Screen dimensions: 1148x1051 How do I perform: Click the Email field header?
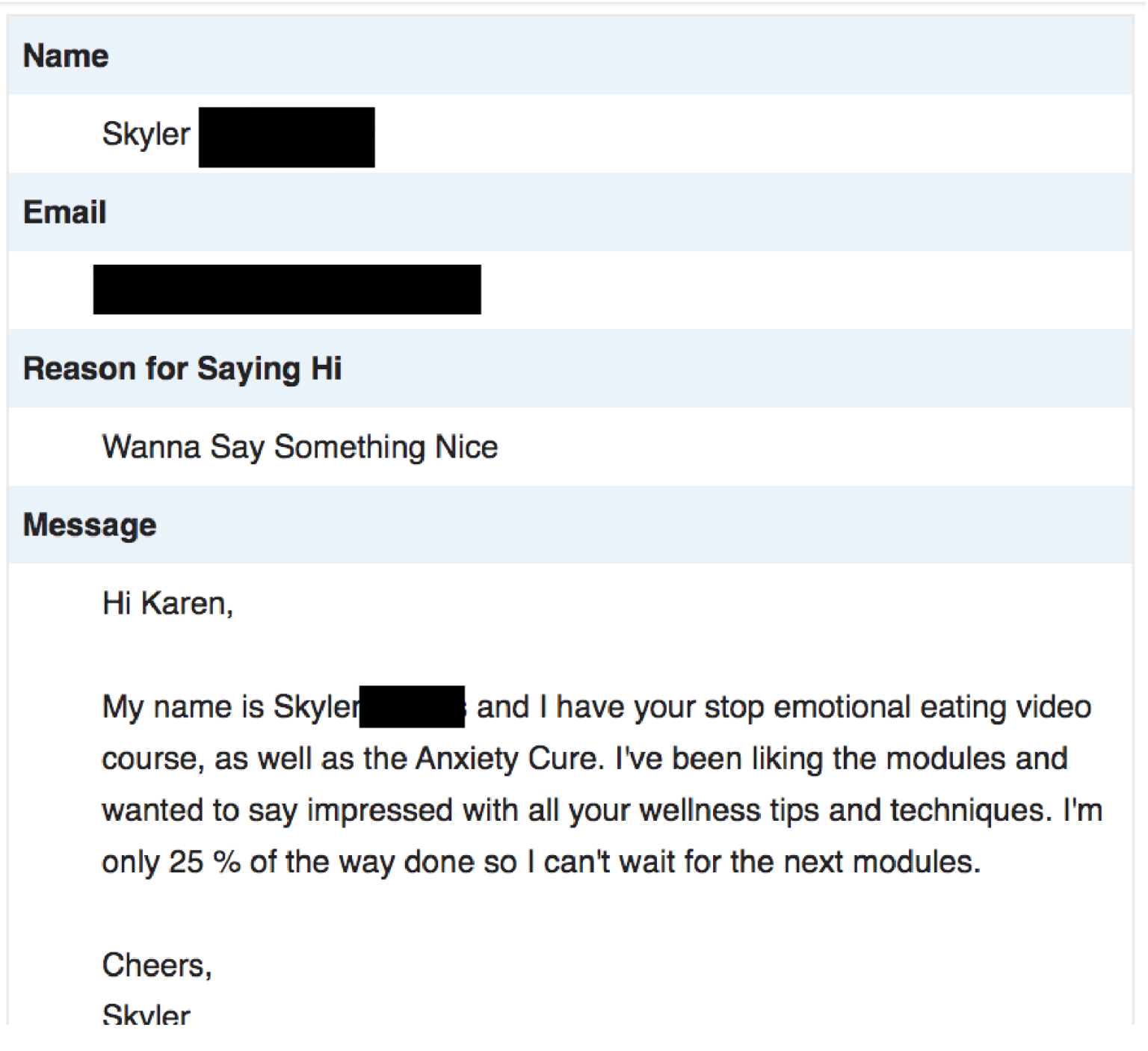[65, 212]
